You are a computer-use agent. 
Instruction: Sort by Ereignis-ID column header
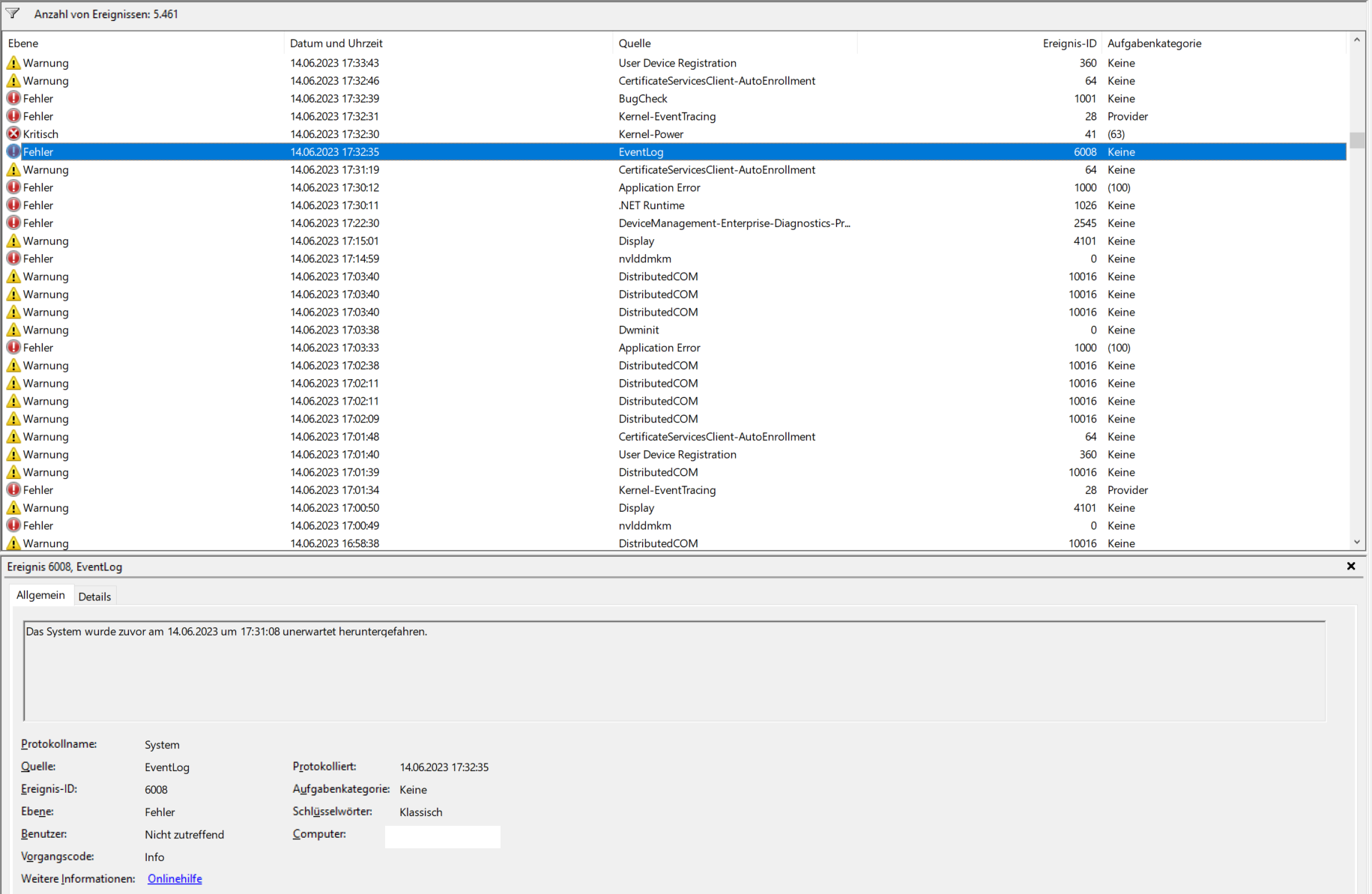click(980, 43)
